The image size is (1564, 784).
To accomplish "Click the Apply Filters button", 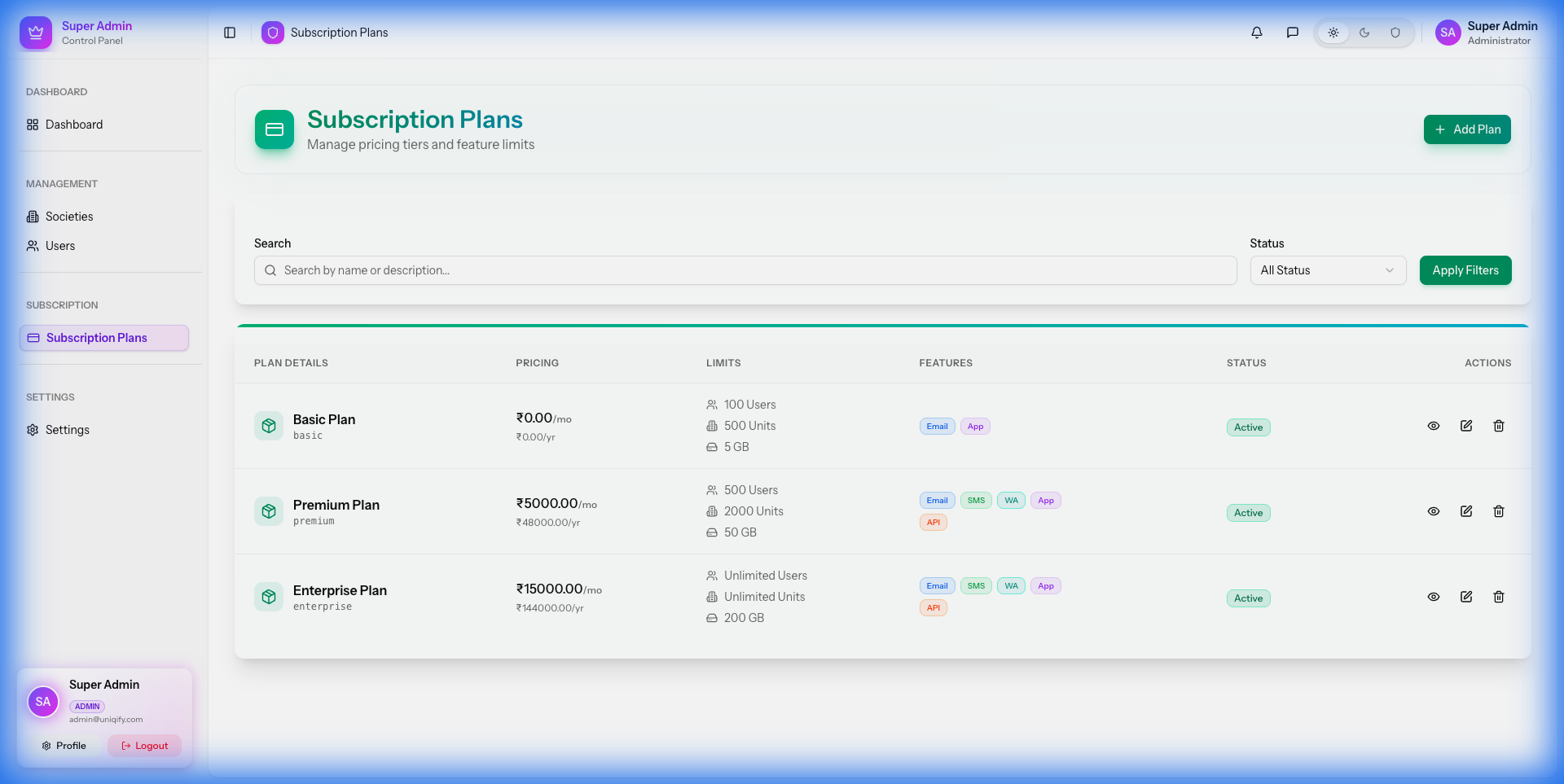I will (1465, 270).
